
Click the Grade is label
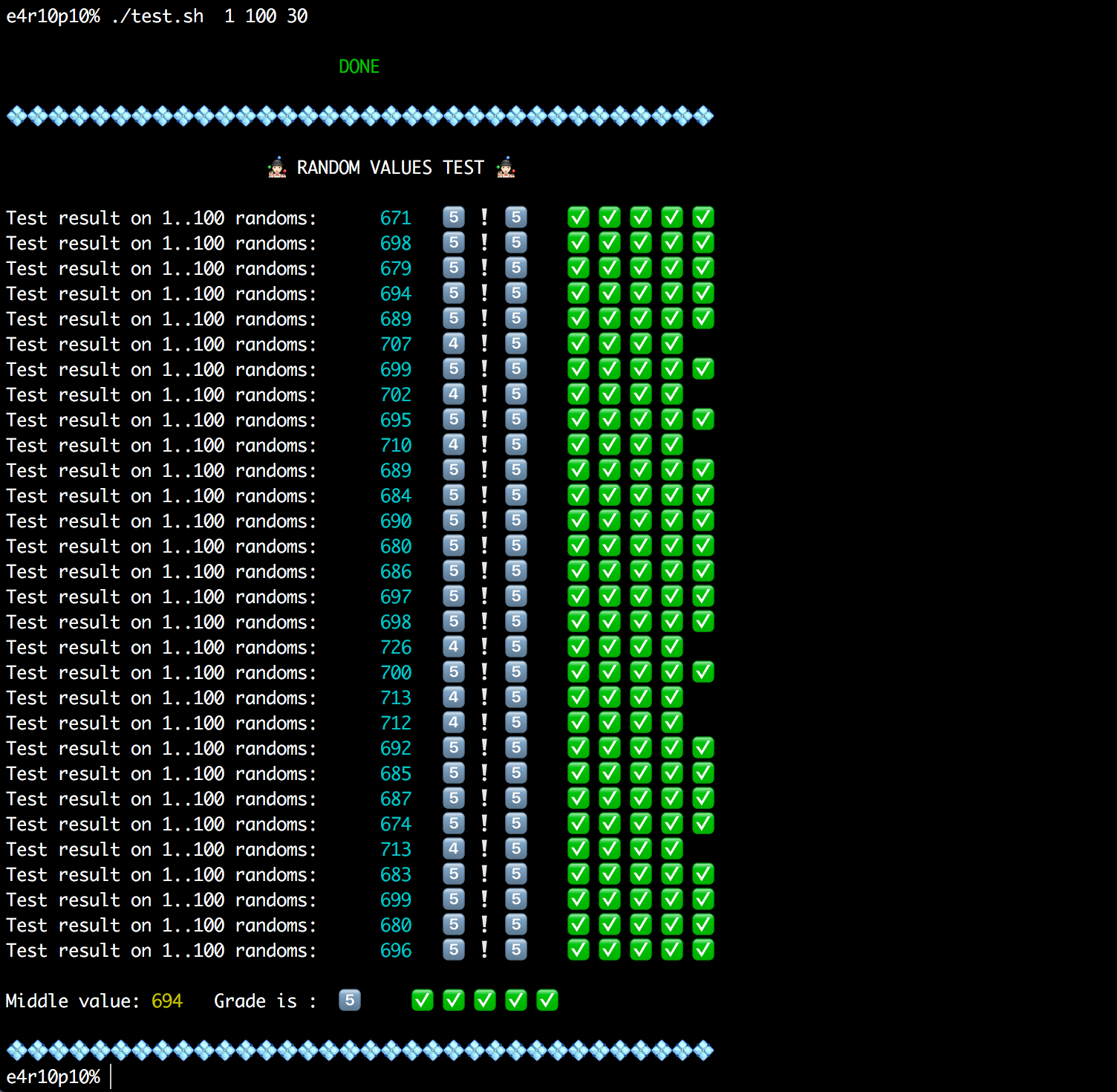[x=265, y=1001]
